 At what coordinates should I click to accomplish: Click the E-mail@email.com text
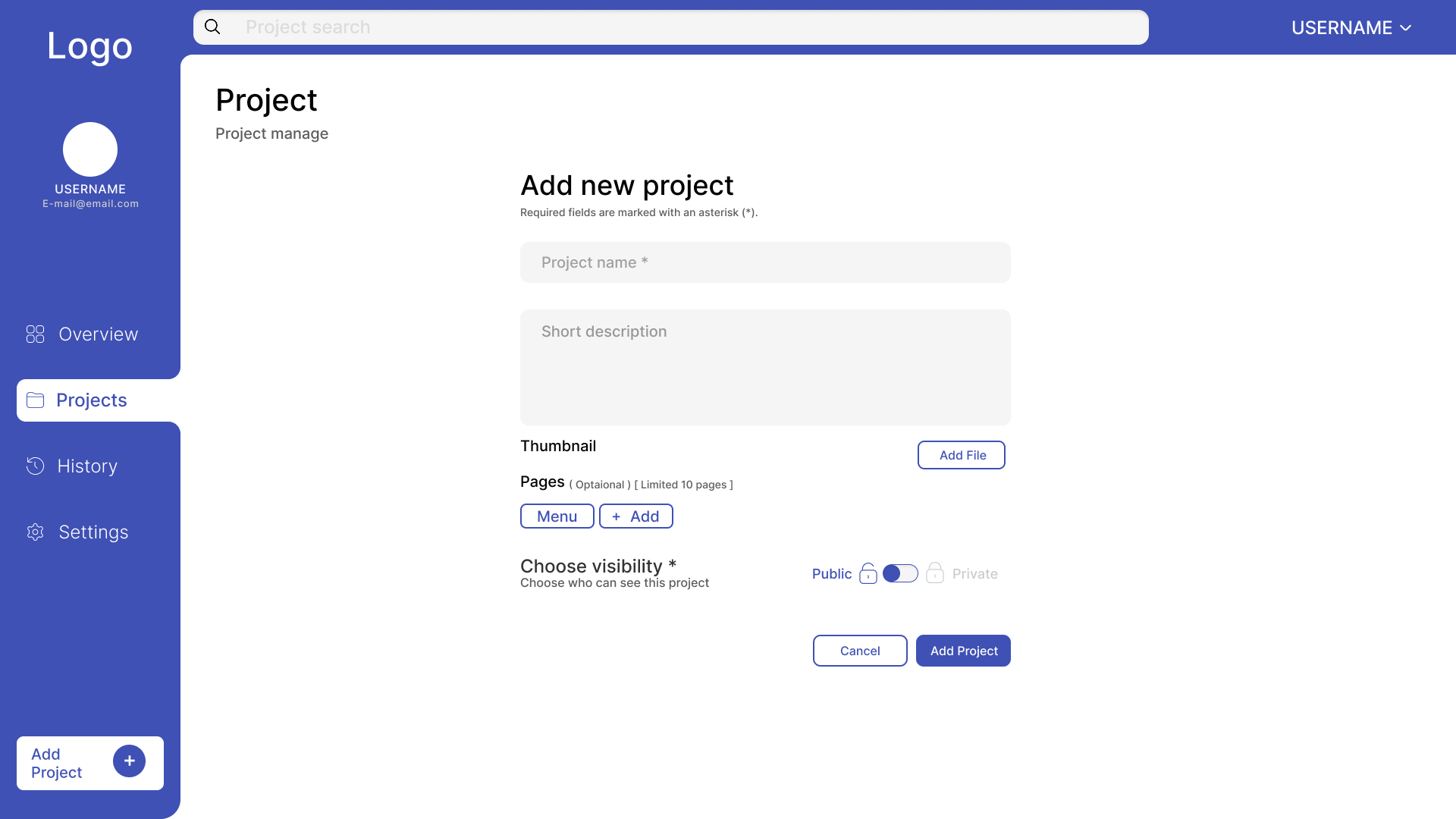pyautogui.click(x=90, y=204)
